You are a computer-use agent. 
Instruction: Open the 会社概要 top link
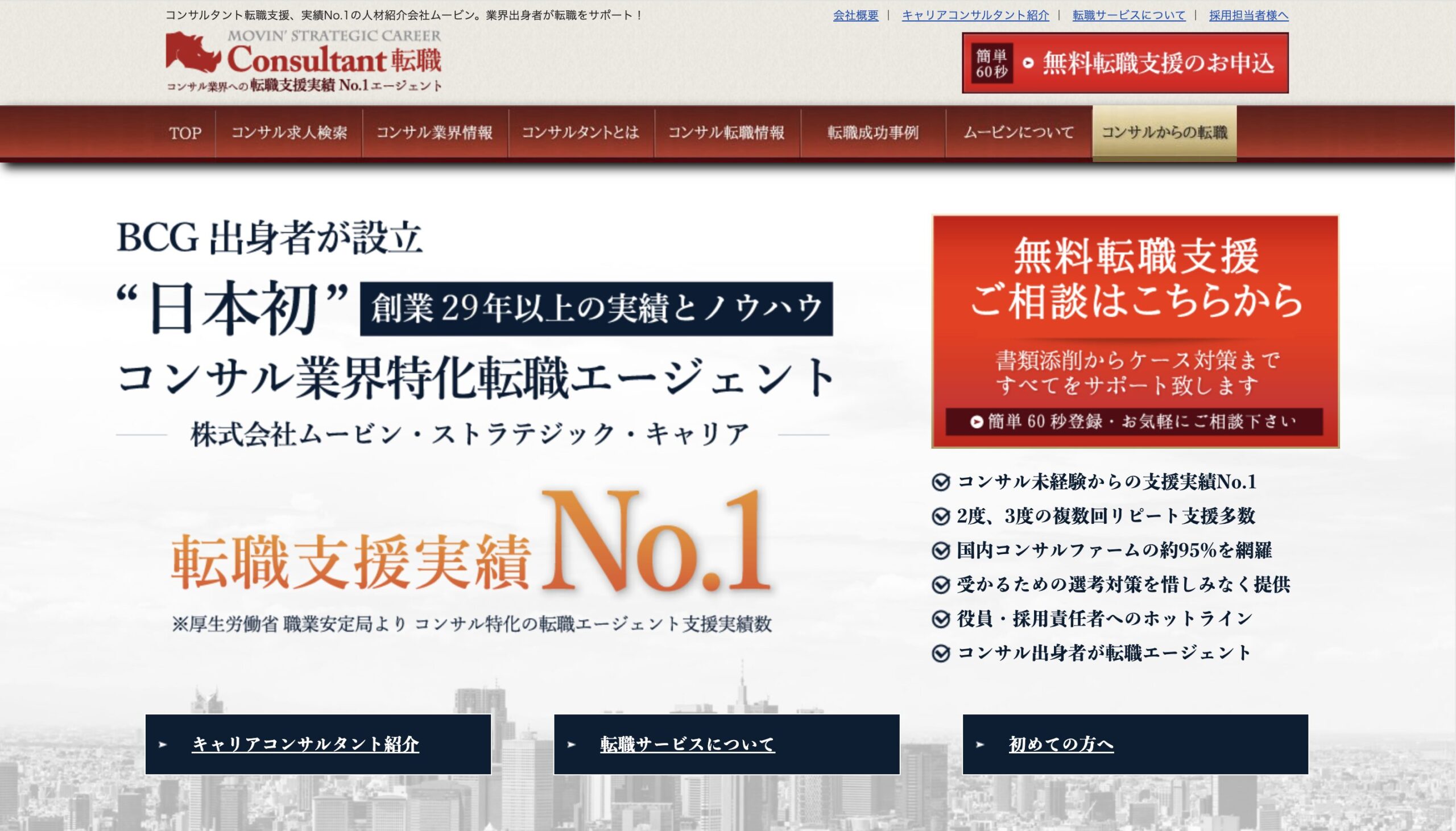tap(855, 15)
